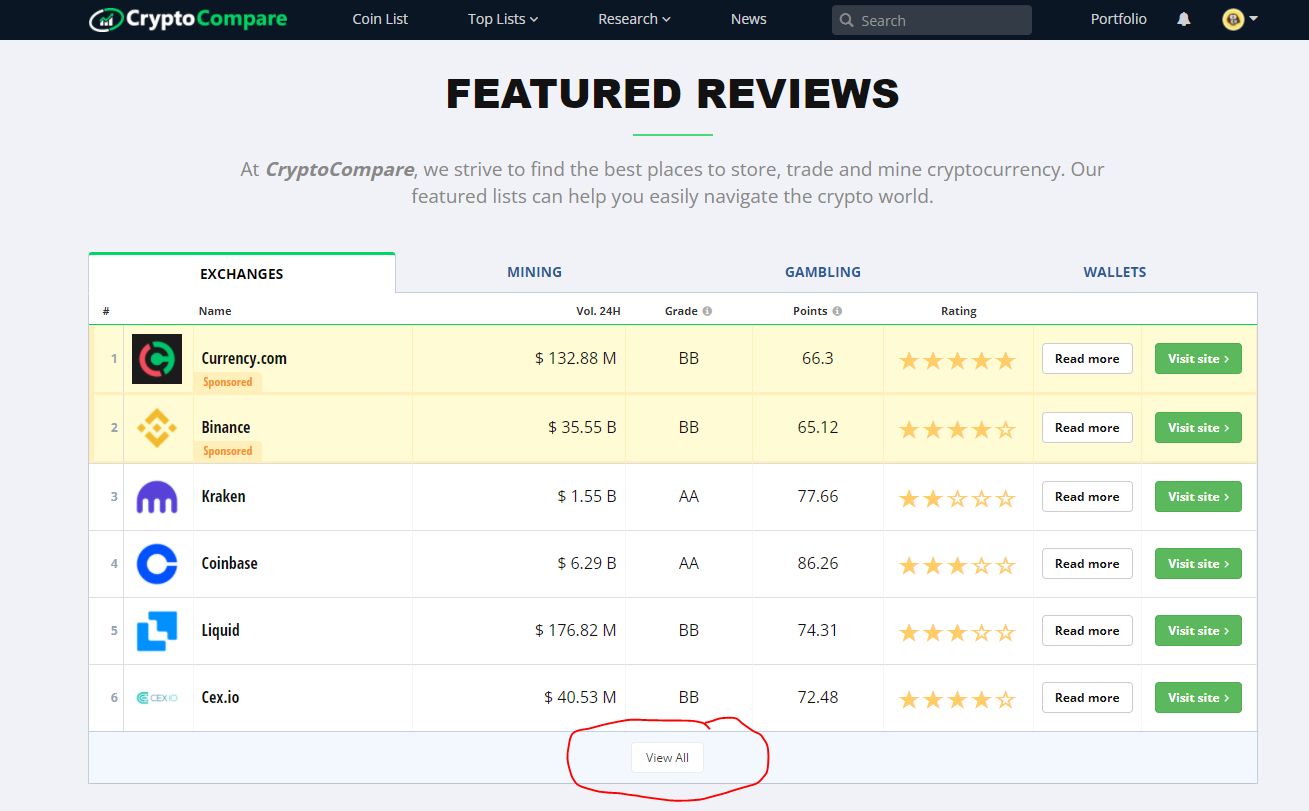Switch to the Mining tab
Screen dimensions: 1309x811
[534, 271]
